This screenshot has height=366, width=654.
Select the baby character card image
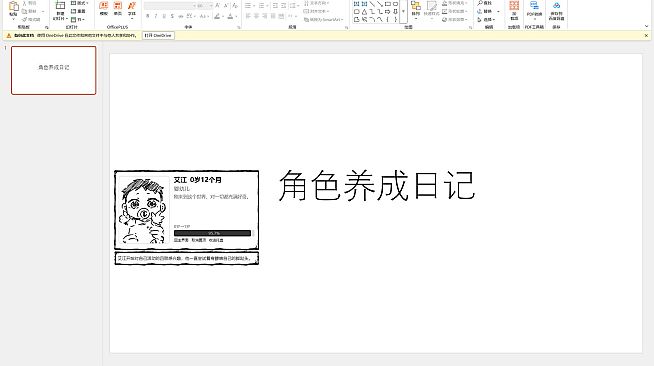[186, 217]
